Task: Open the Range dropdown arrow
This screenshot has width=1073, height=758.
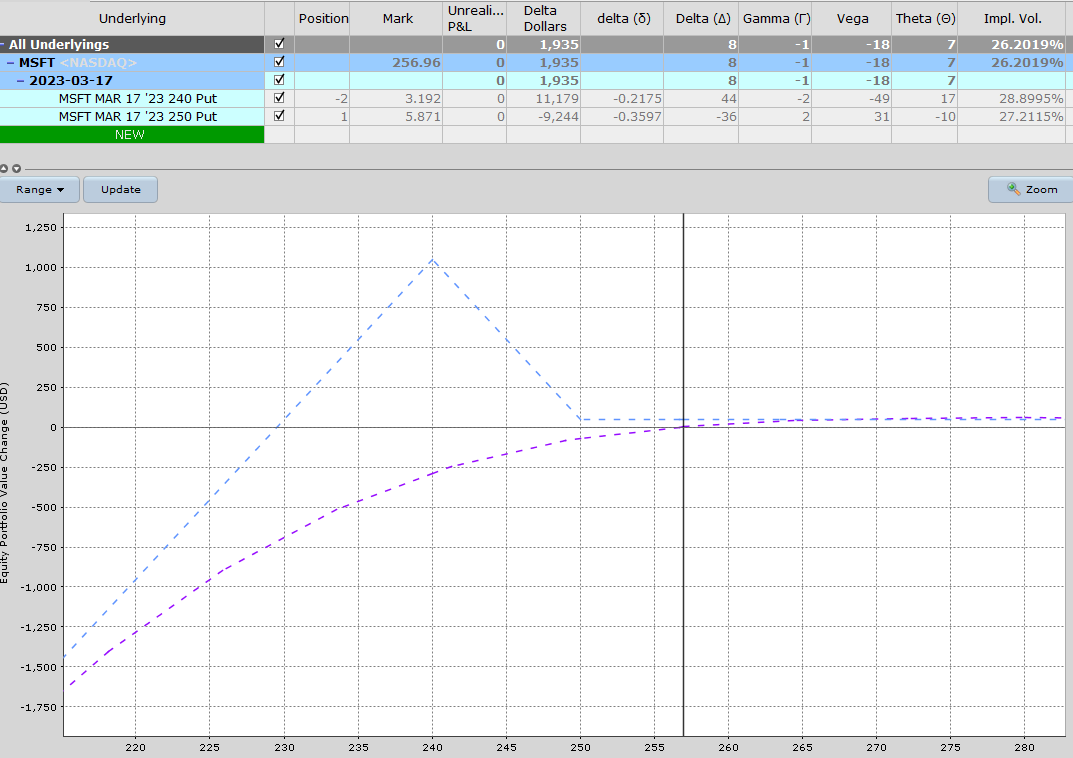Action: pyautogui.click(x=58, y=189)
